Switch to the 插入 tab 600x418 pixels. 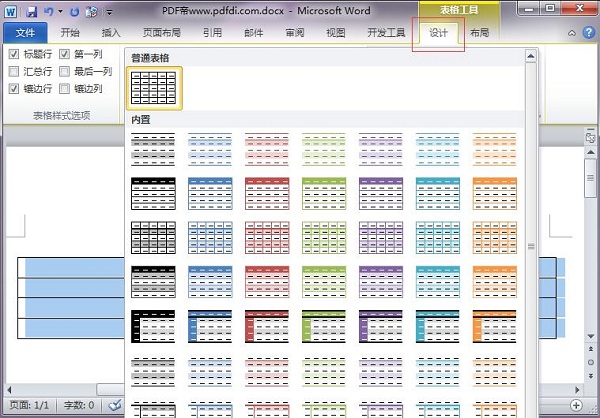(x=111, y=33)
